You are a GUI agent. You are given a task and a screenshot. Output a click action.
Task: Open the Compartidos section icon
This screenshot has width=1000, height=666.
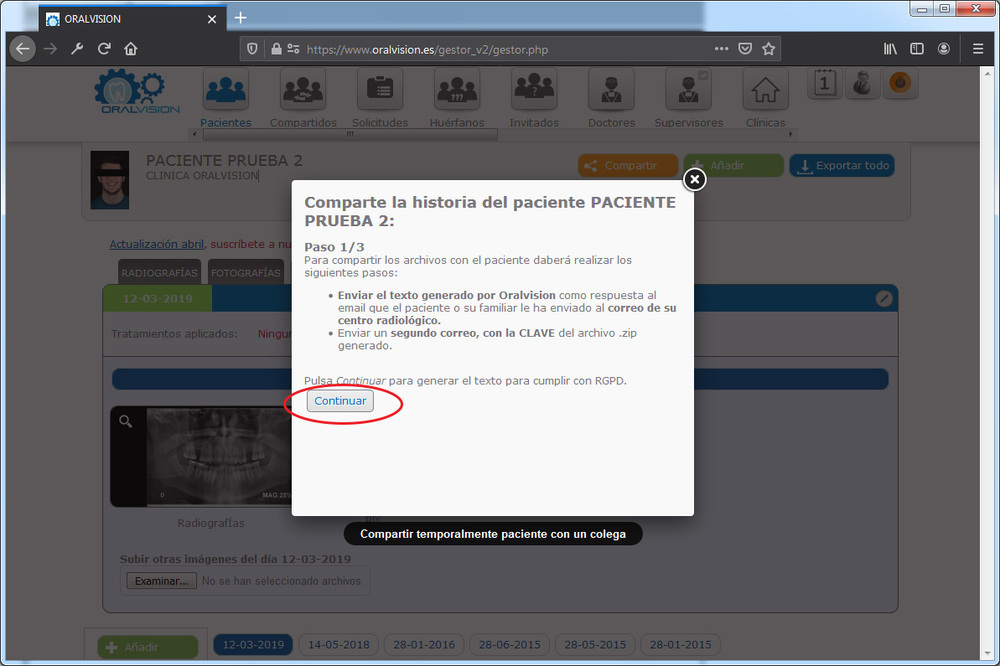[303, 91]
